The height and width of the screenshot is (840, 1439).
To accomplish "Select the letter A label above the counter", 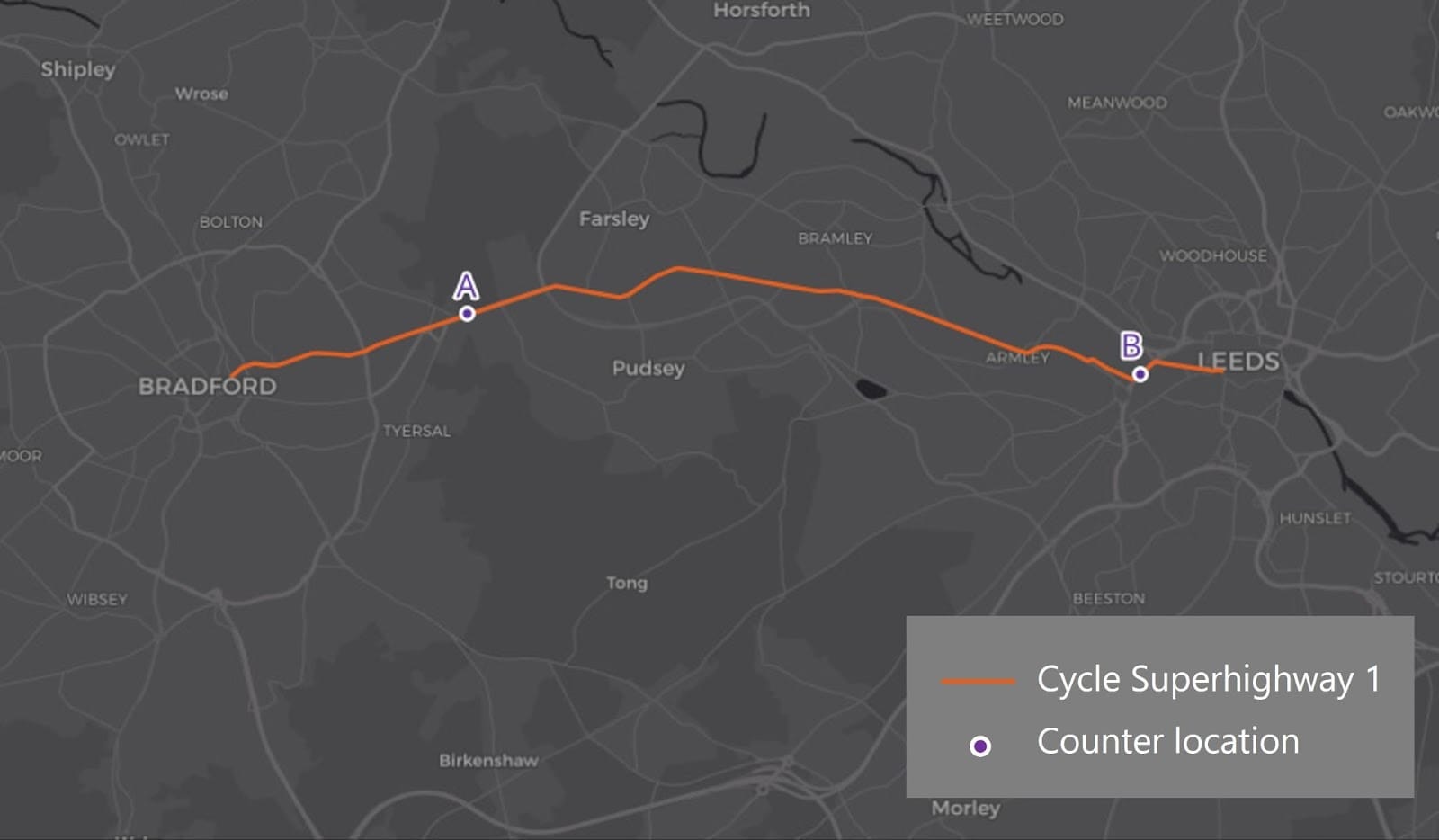I will [466, 286].
